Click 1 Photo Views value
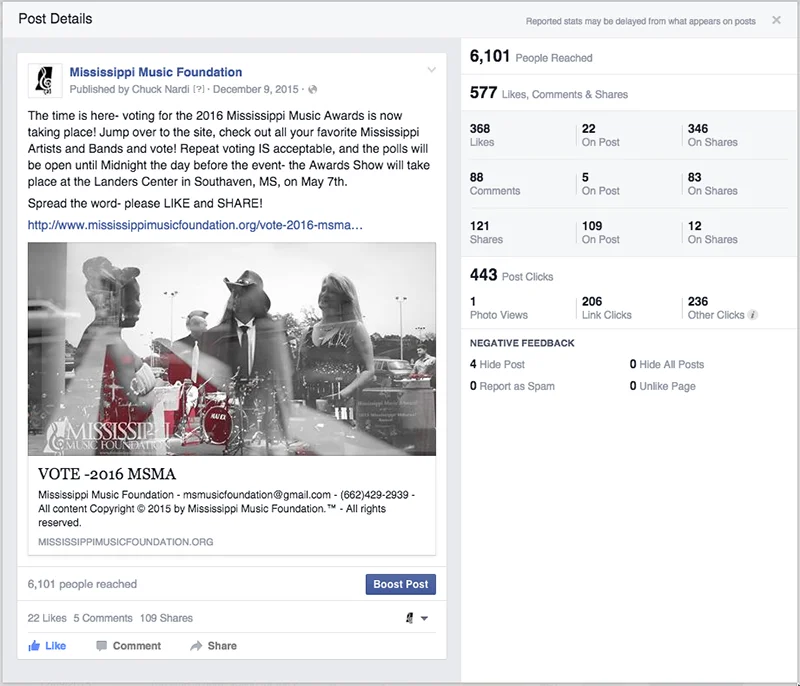Image resolution: width=800 pixels, height=686 pixels. click(x=498, y=308)
